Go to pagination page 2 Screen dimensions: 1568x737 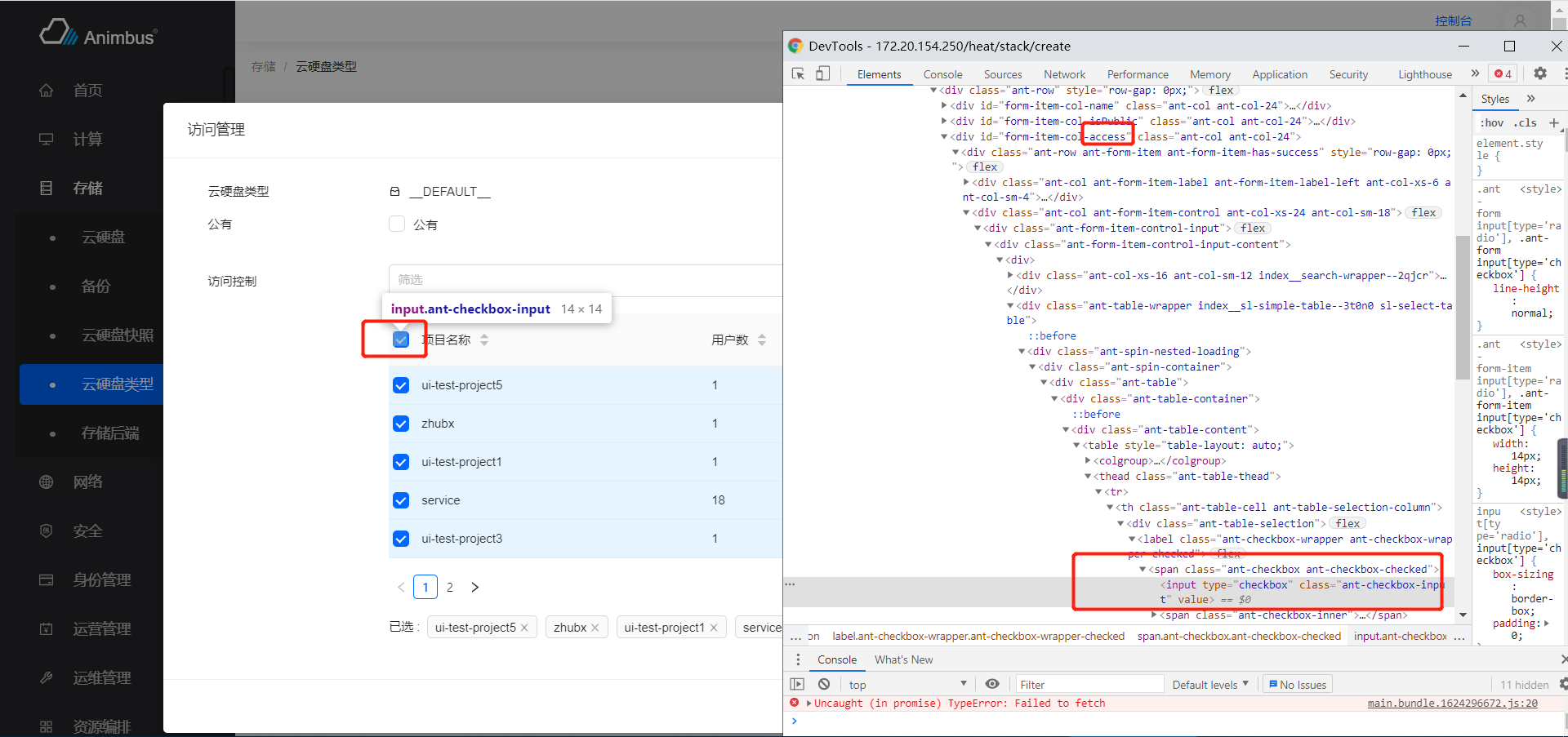coord(450,588)
